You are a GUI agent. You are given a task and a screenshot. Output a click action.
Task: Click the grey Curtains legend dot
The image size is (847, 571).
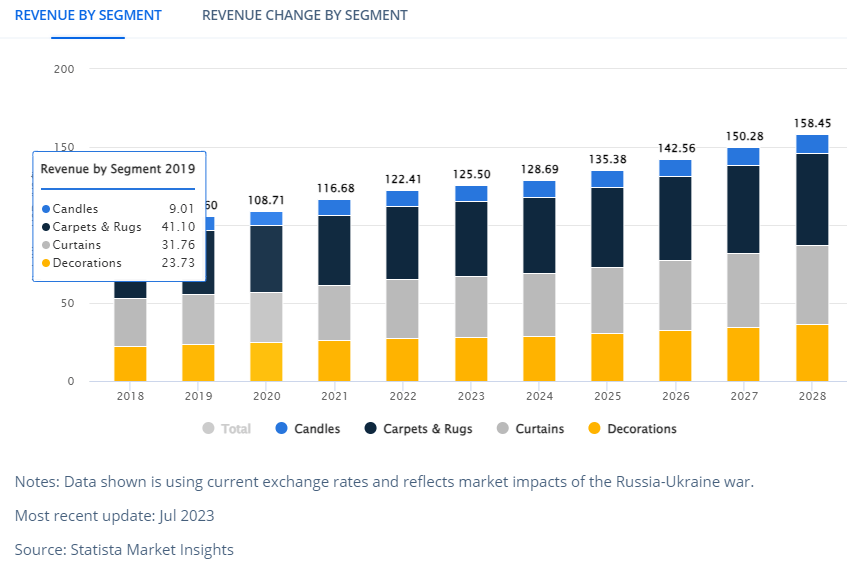pyautogui.click(x=503, y=428)
